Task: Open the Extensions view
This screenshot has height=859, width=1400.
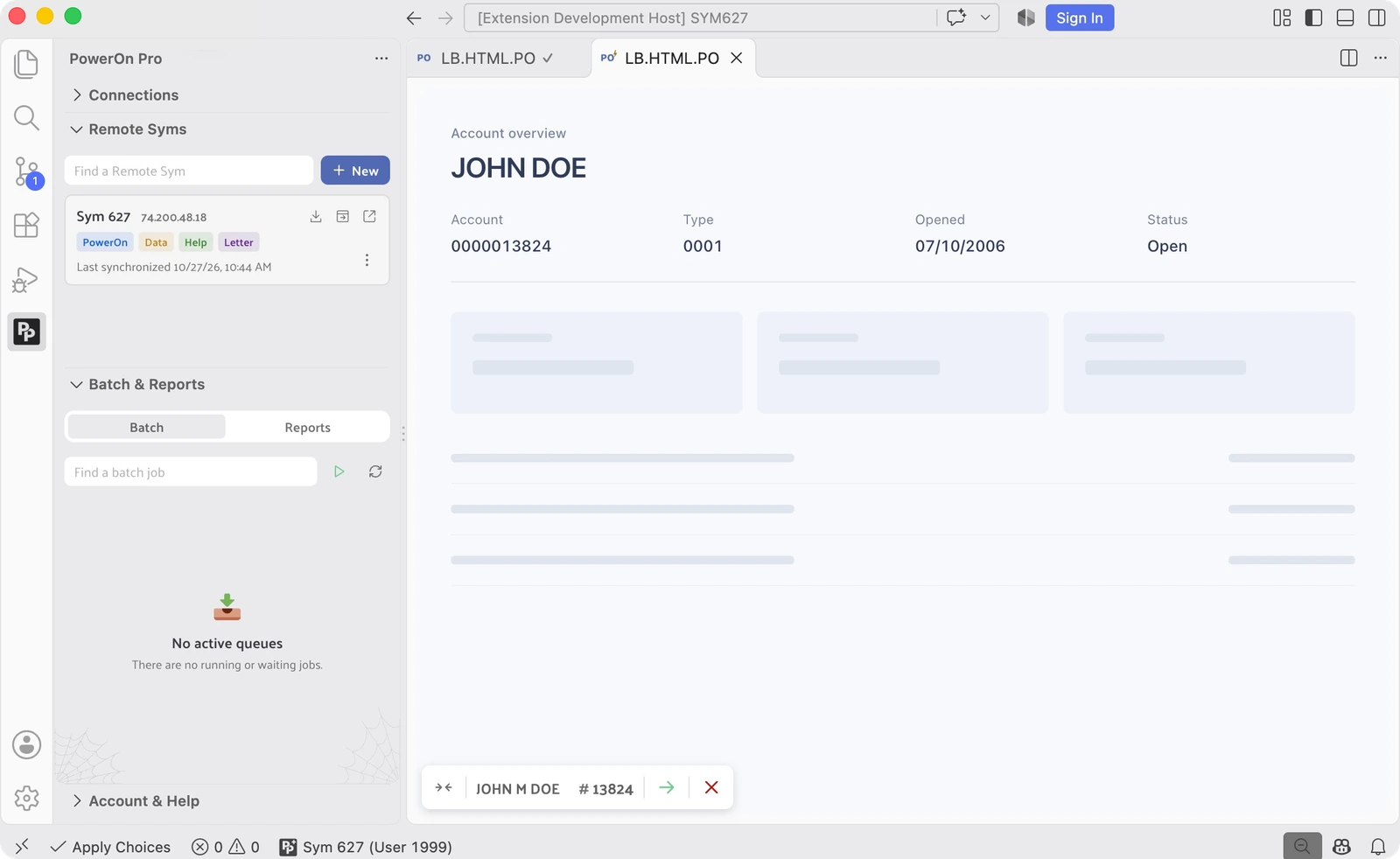Action: click(26, 226)
